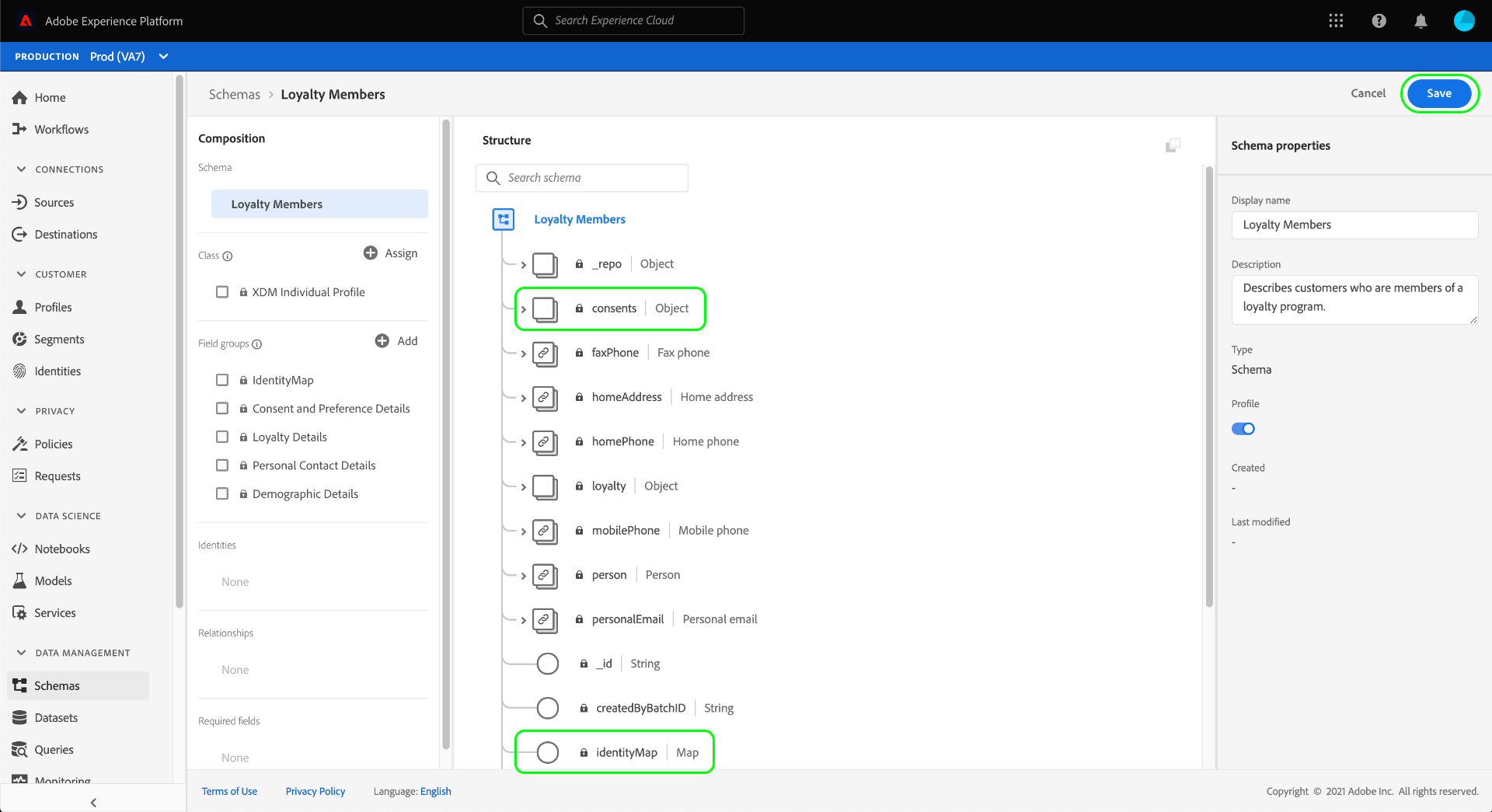This screenshot has width=1492, height=812.
Task: Select the identityMap field circle
Action: 548,752
